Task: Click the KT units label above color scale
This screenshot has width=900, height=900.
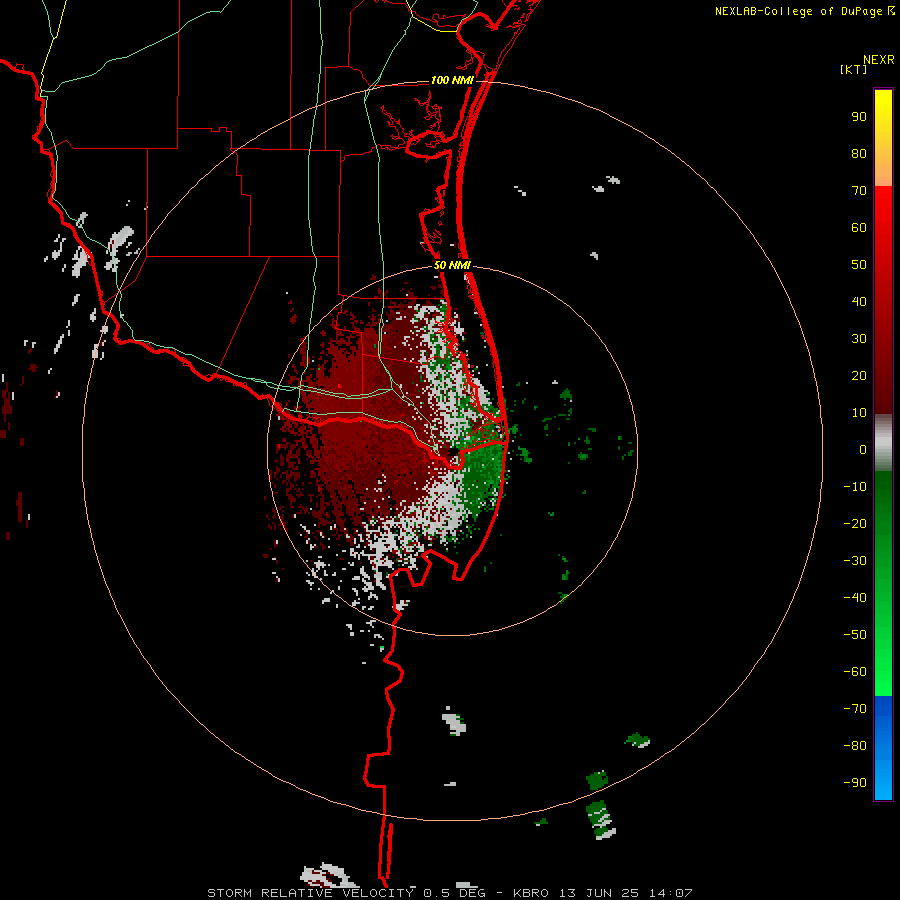Action: point(854,69)
